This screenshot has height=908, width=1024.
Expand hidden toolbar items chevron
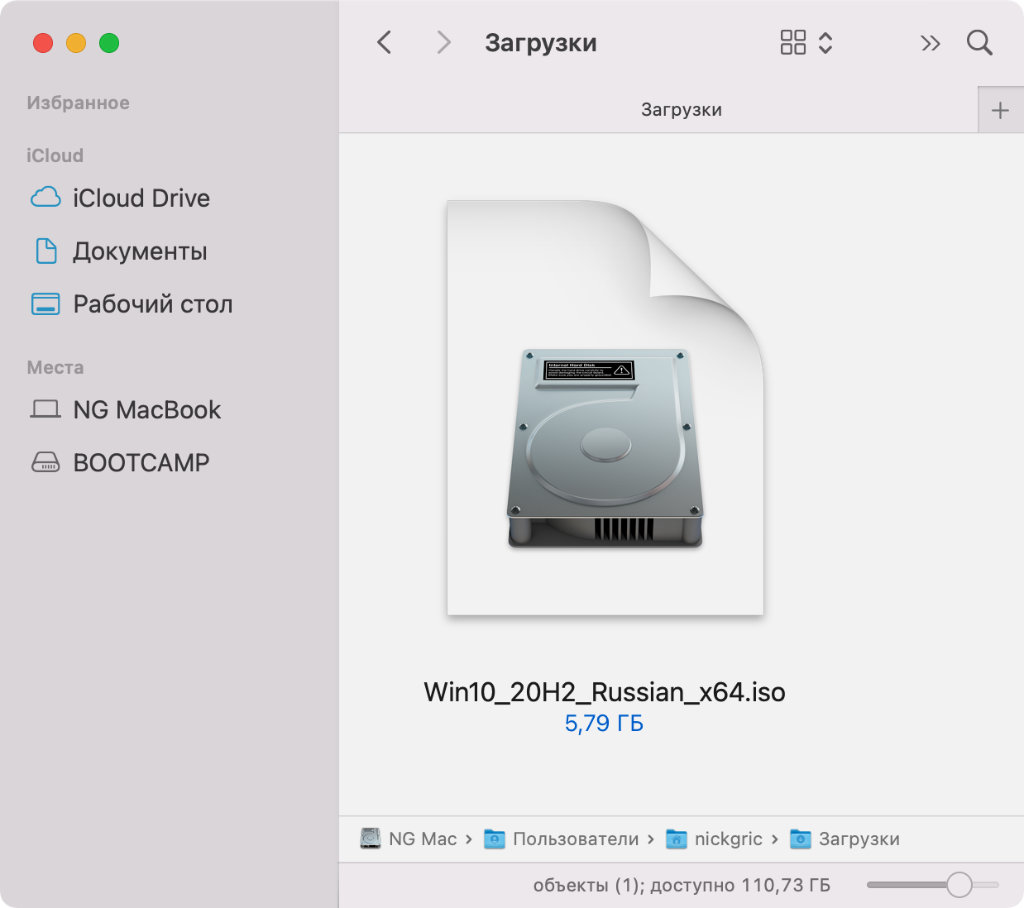coord(930,43)
